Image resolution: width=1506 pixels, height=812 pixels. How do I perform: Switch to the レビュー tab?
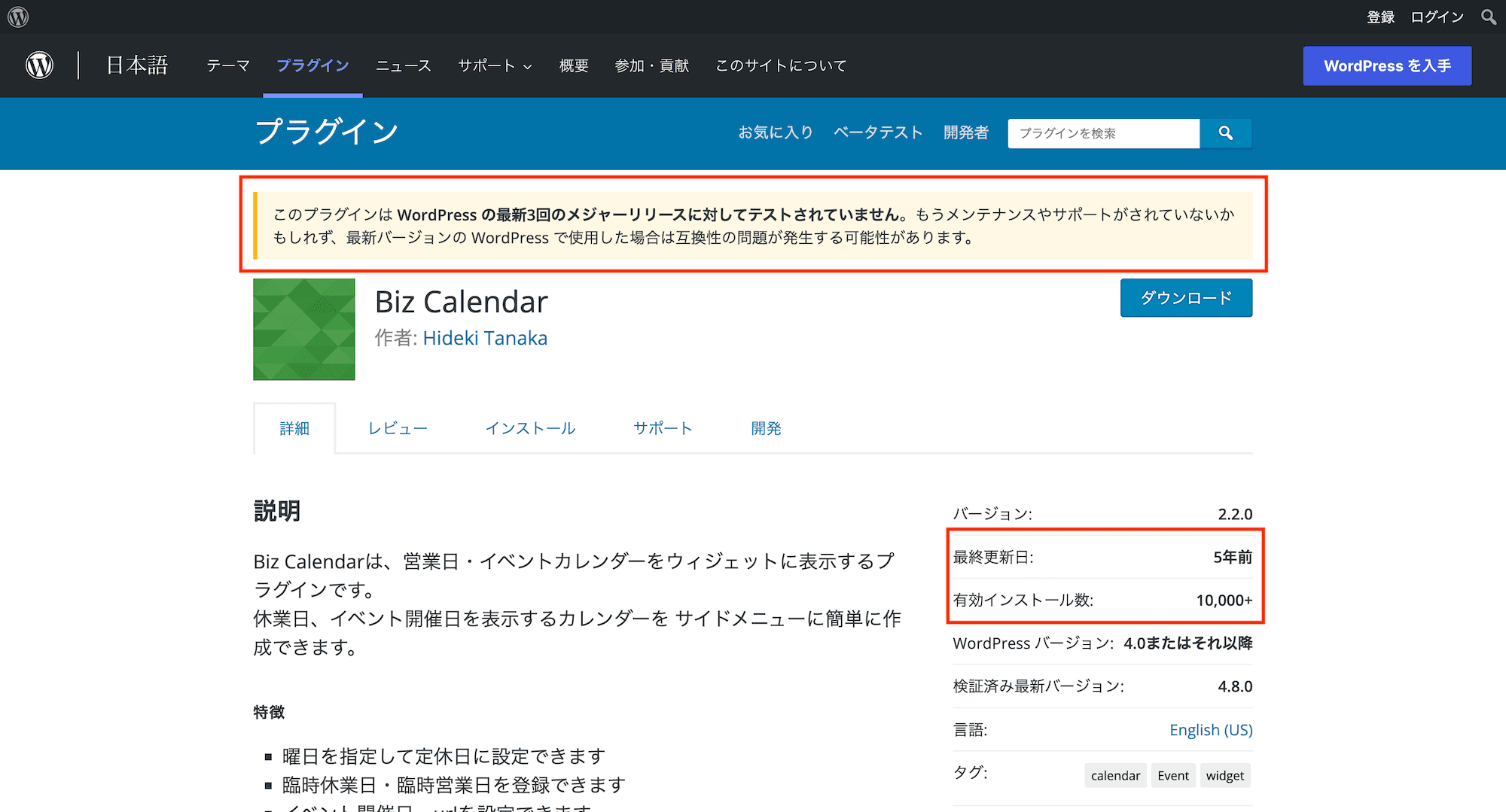pyautogui.click(x=398, y=428)
